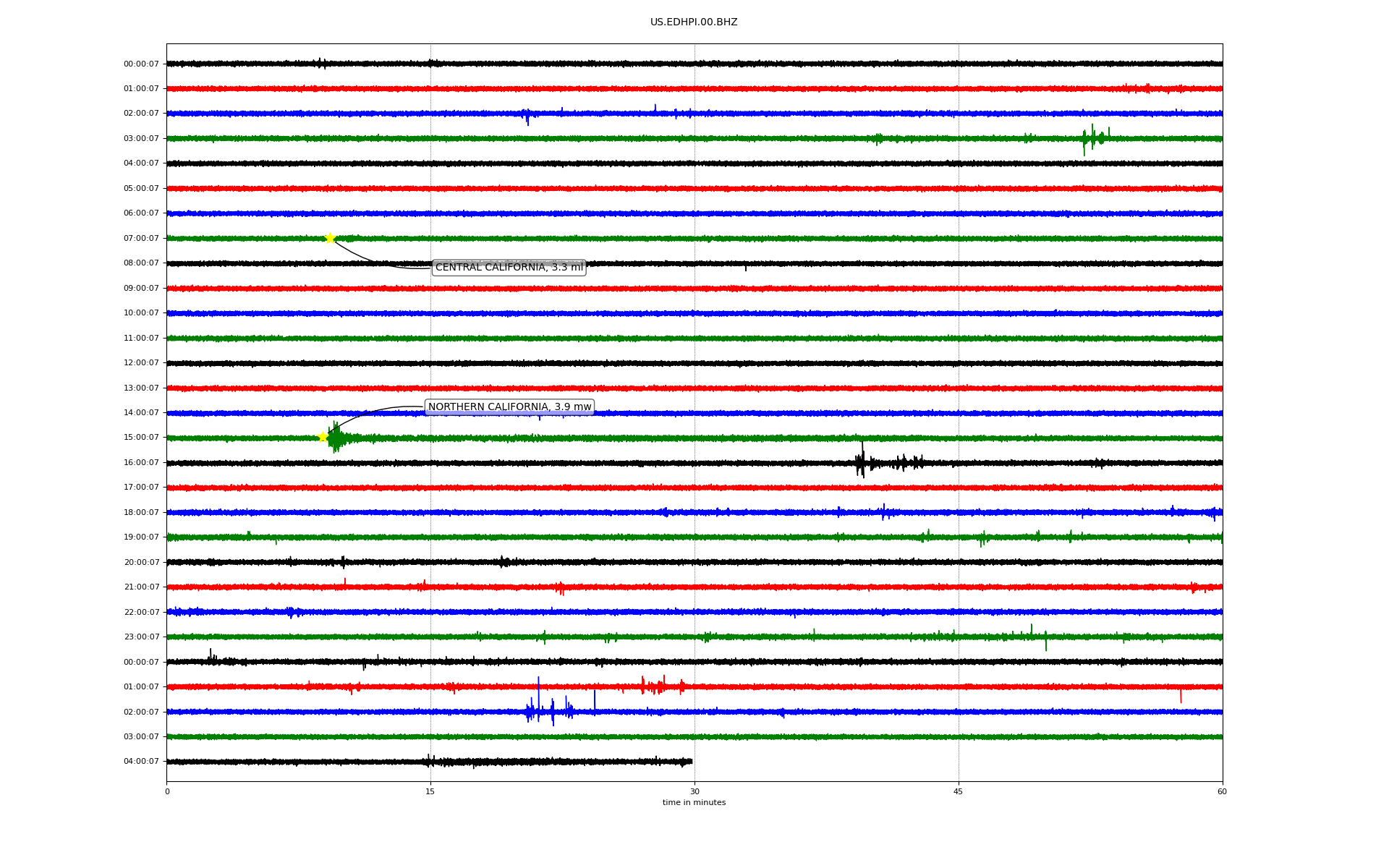Image resolution: width=1389 pixels, height=868 pixels.
Task: Click the right end of the last black trace
Action: [x=691, y=762]
